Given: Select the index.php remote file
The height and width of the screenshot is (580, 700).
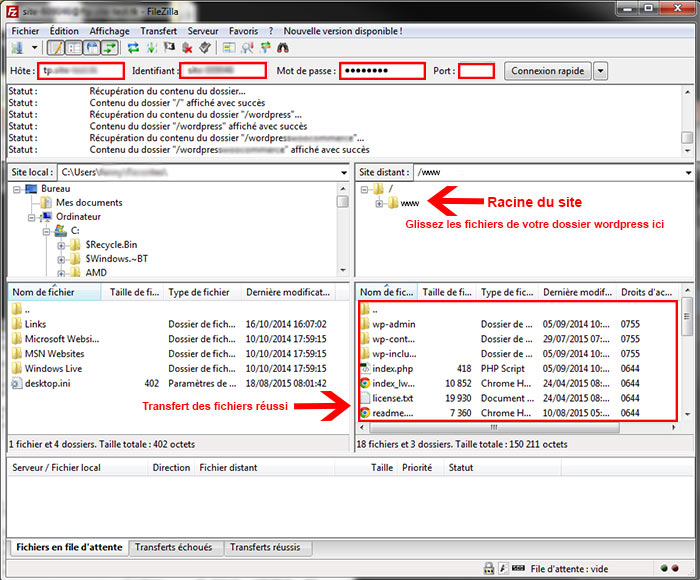Looking at the screenshot, I should pos(518,368).
